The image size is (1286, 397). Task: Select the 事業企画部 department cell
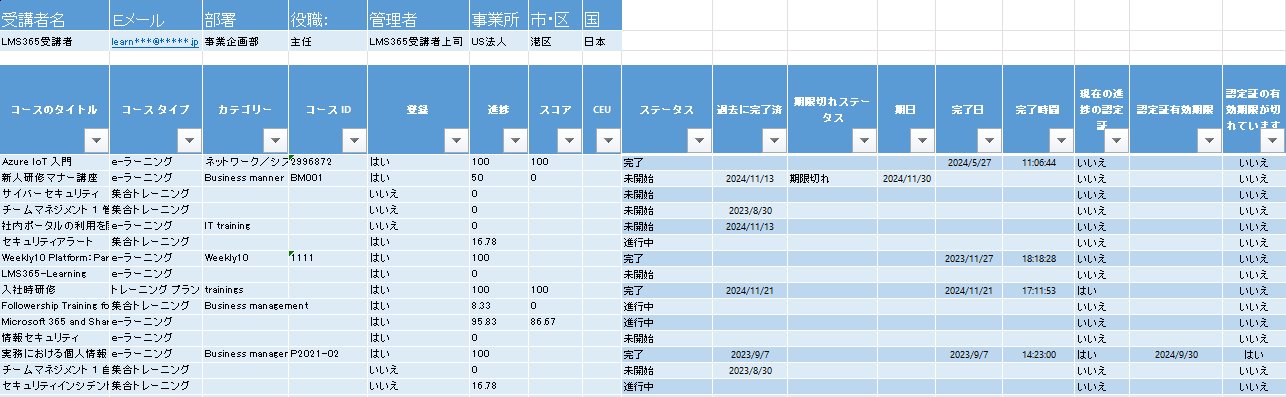[x=245, y=41]
